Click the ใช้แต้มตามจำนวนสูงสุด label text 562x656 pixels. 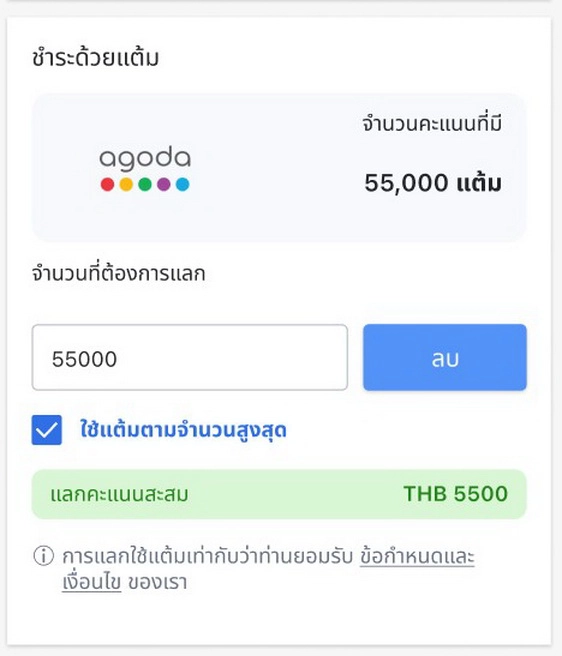pyautogui.click(x=183, y=430)
